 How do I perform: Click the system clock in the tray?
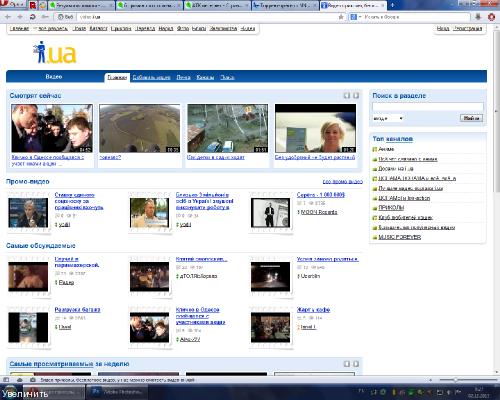479,392
